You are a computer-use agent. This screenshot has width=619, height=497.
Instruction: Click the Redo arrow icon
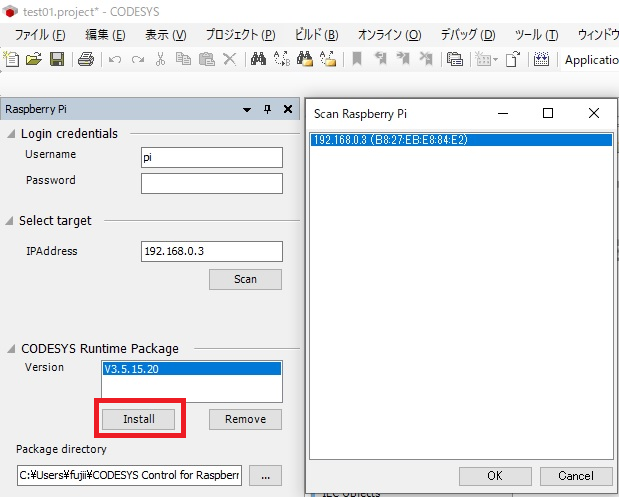(138, 60)
